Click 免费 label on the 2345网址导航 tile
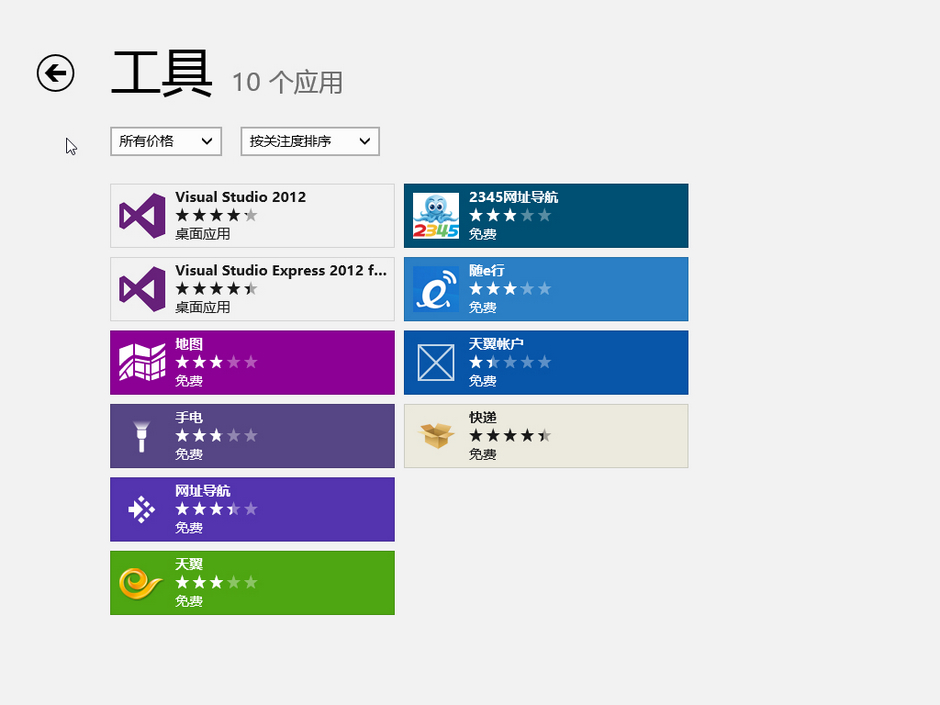 point(483,234)
